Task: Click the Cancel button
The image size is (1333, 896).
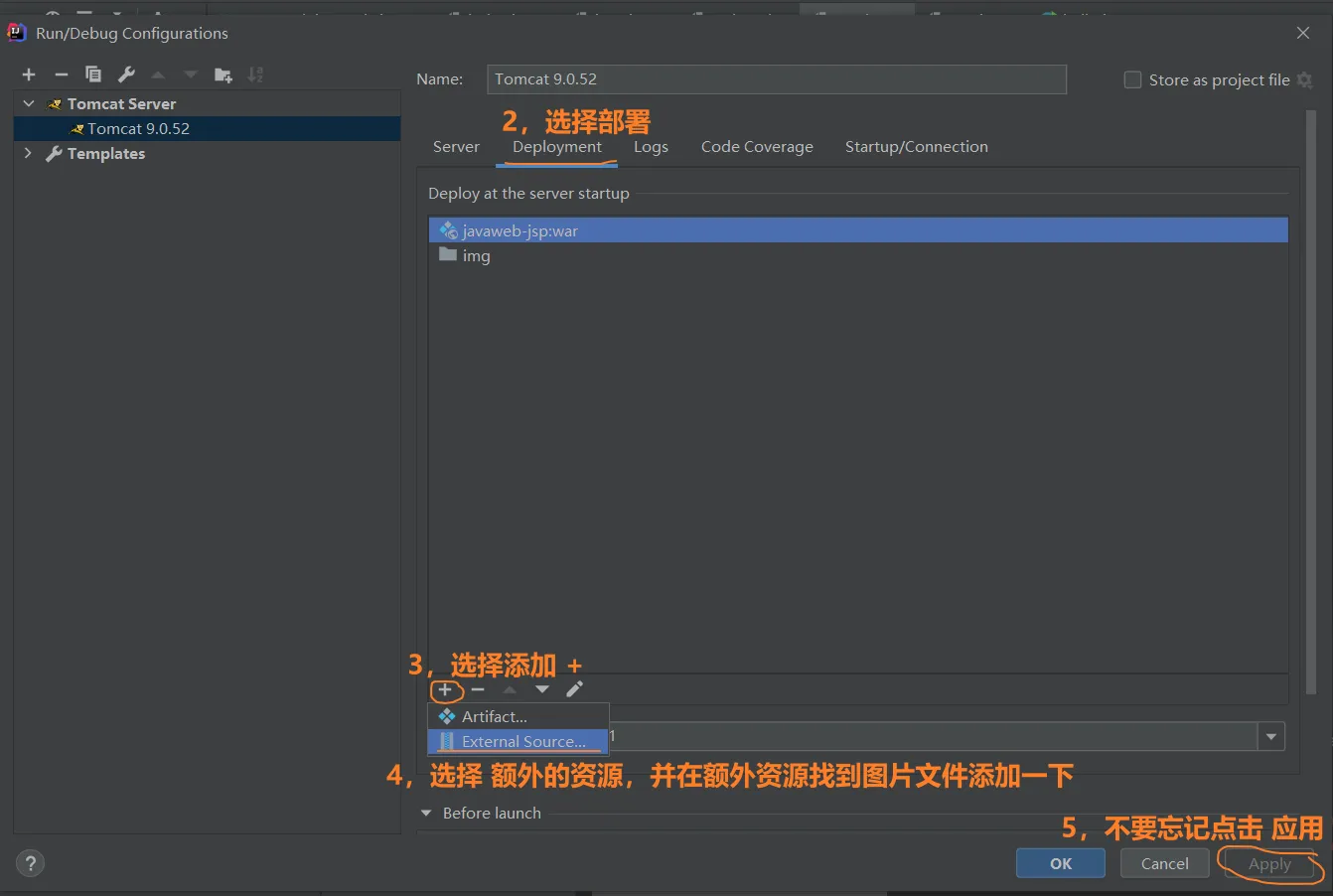Action: [1164, 863]
